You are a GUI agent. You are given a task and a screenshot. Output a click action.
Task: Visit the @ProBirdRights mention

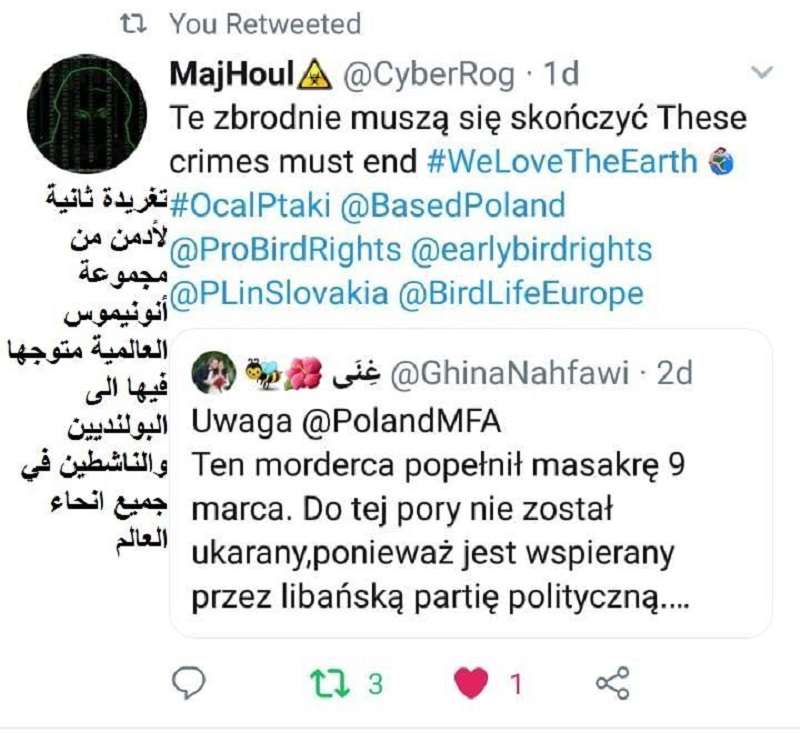(285, 249)
